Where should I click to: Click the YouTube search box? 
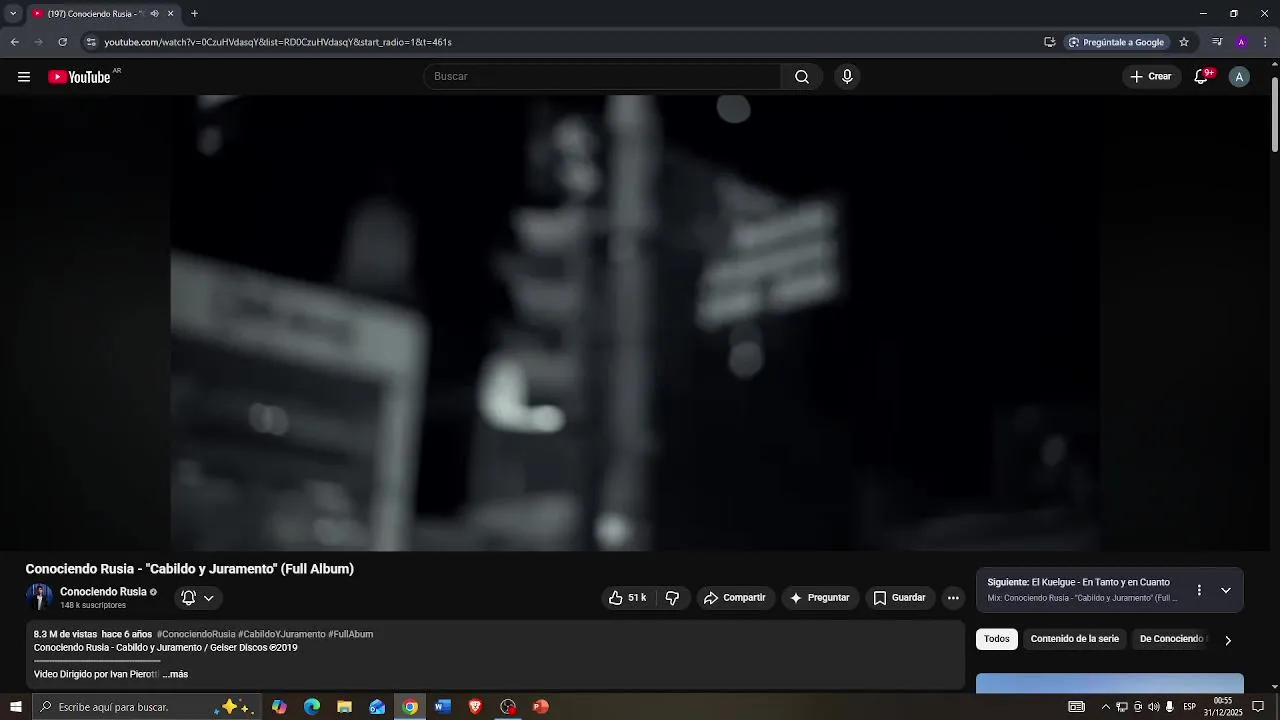[x=602, y=77]
